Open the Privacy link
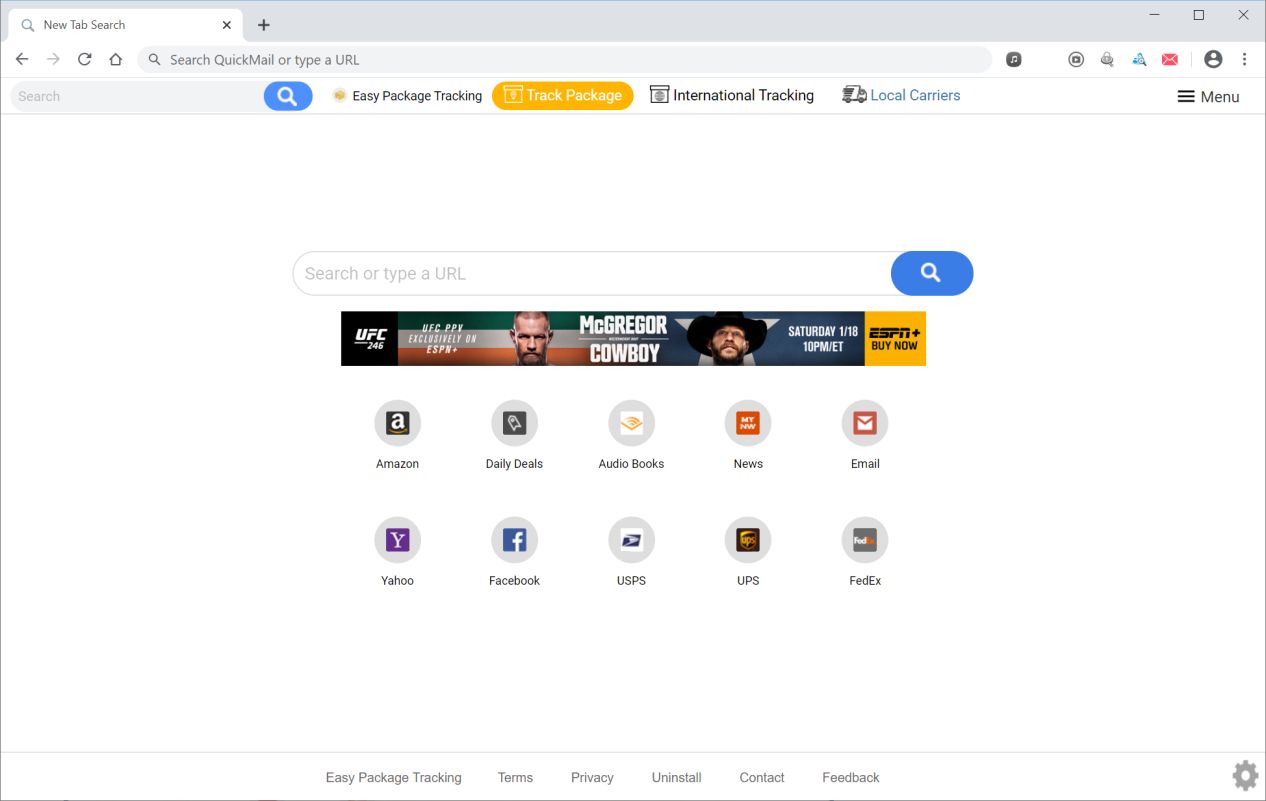 pos(592,777)
